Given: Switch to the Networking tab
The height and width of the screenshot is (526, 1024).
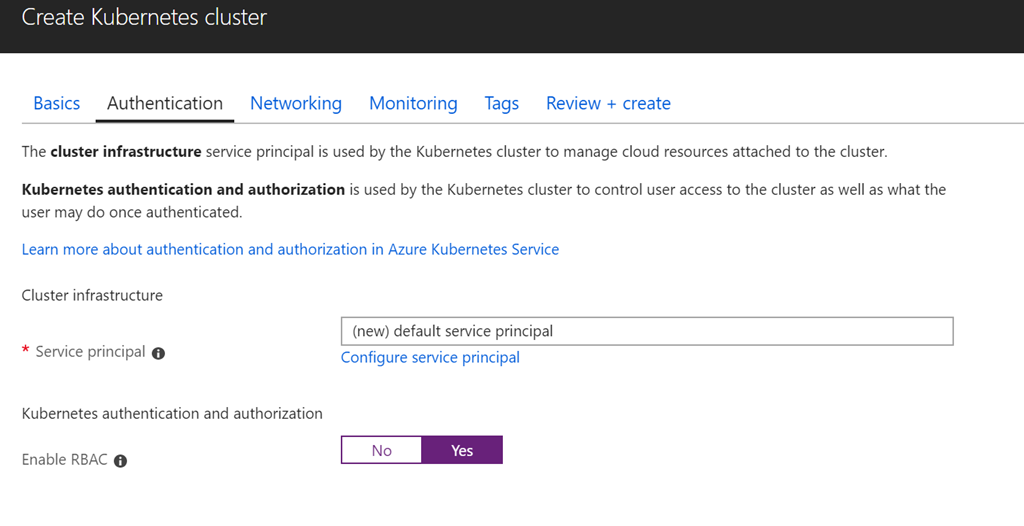Looking at the screenshot, I should (296, 103).
